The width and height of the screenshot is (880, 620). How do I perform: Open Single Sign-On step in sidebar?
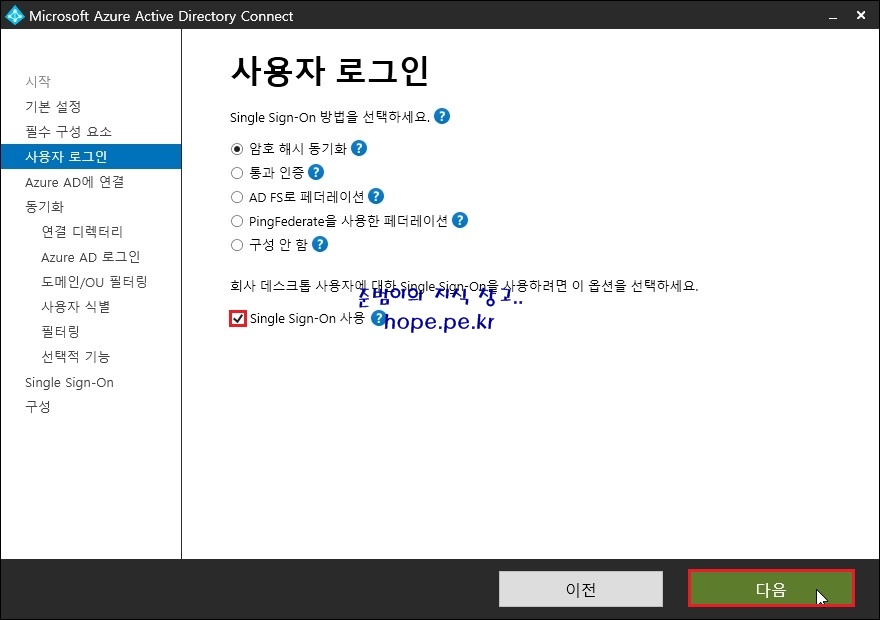point(70,383)
